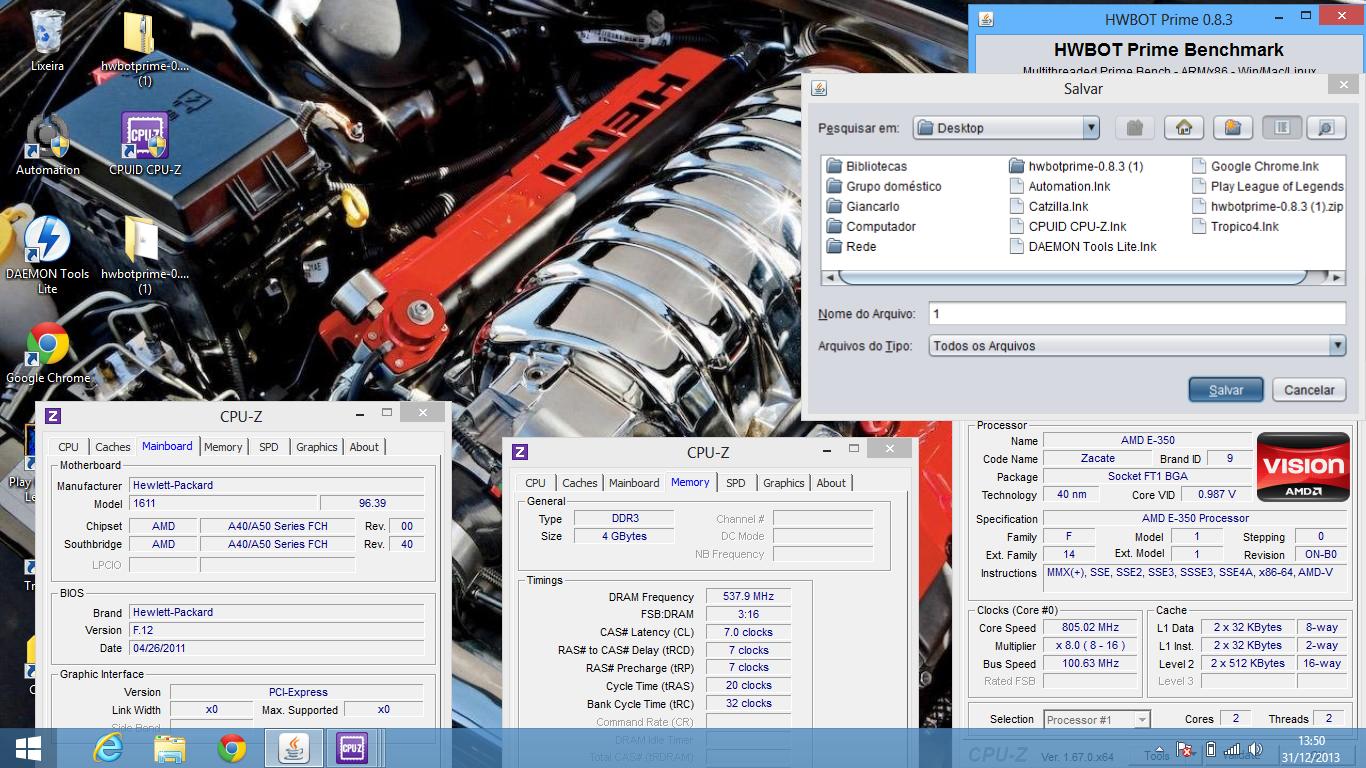Select the Grupo doméstico folder
This screenshot has width=1366, height=768.
[883, 186]
